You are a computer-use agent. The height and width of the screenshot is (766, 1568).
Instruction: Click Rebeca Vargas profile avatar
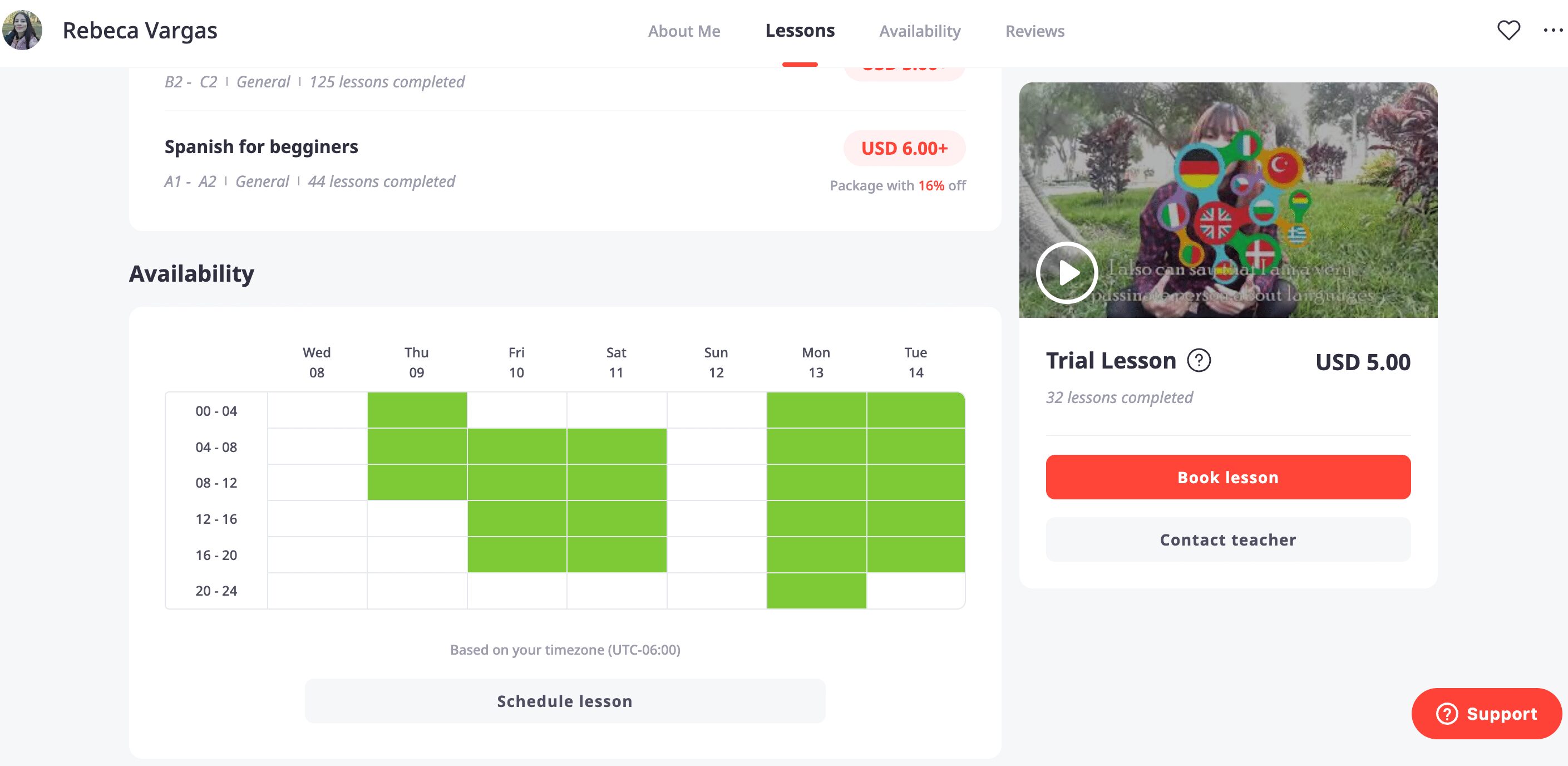(22, 30)
